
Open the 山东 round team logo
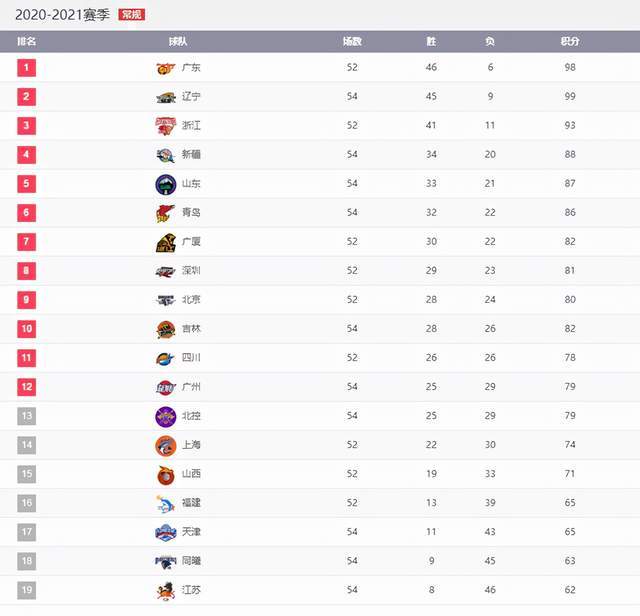[x=166, y=184]
